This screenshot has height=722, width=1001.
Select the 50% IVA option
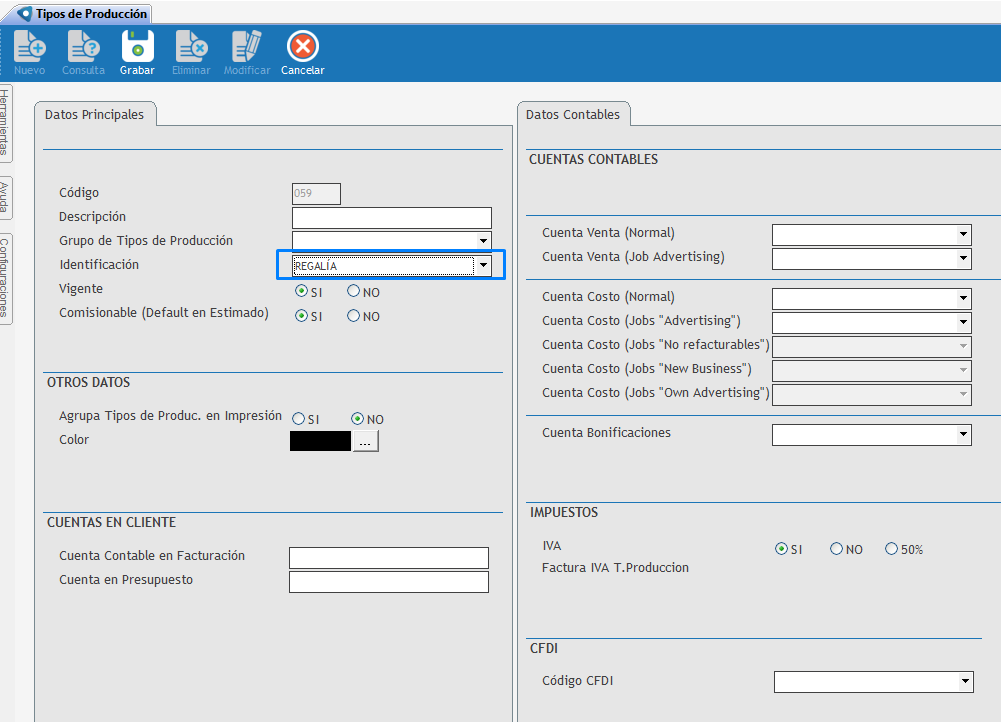(892, 549)
